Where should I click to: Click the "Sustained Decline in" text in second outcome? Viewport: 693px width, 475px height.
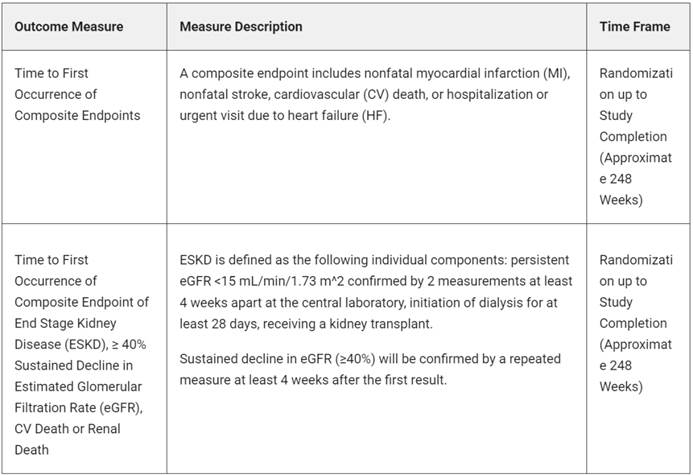coord(76,365)
